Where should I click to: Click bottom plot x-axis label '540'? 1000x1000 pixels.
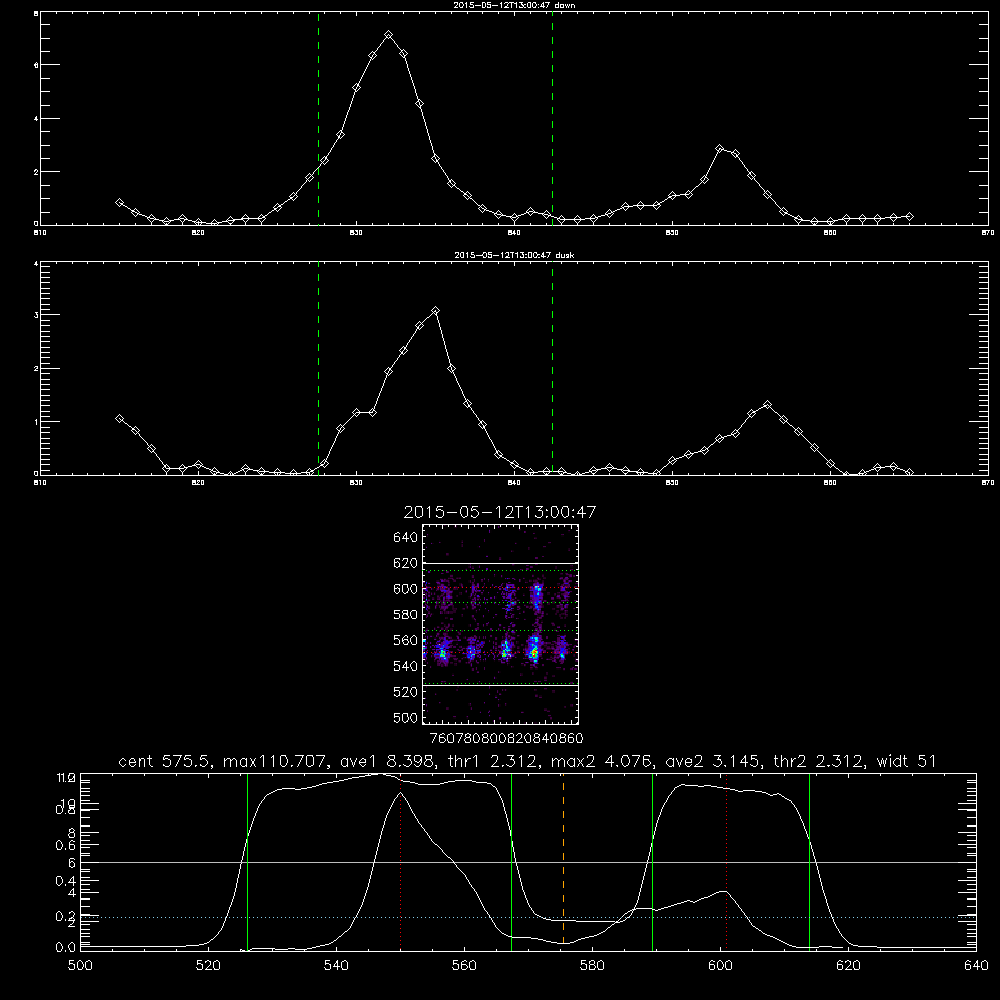[x=336, y=966]
